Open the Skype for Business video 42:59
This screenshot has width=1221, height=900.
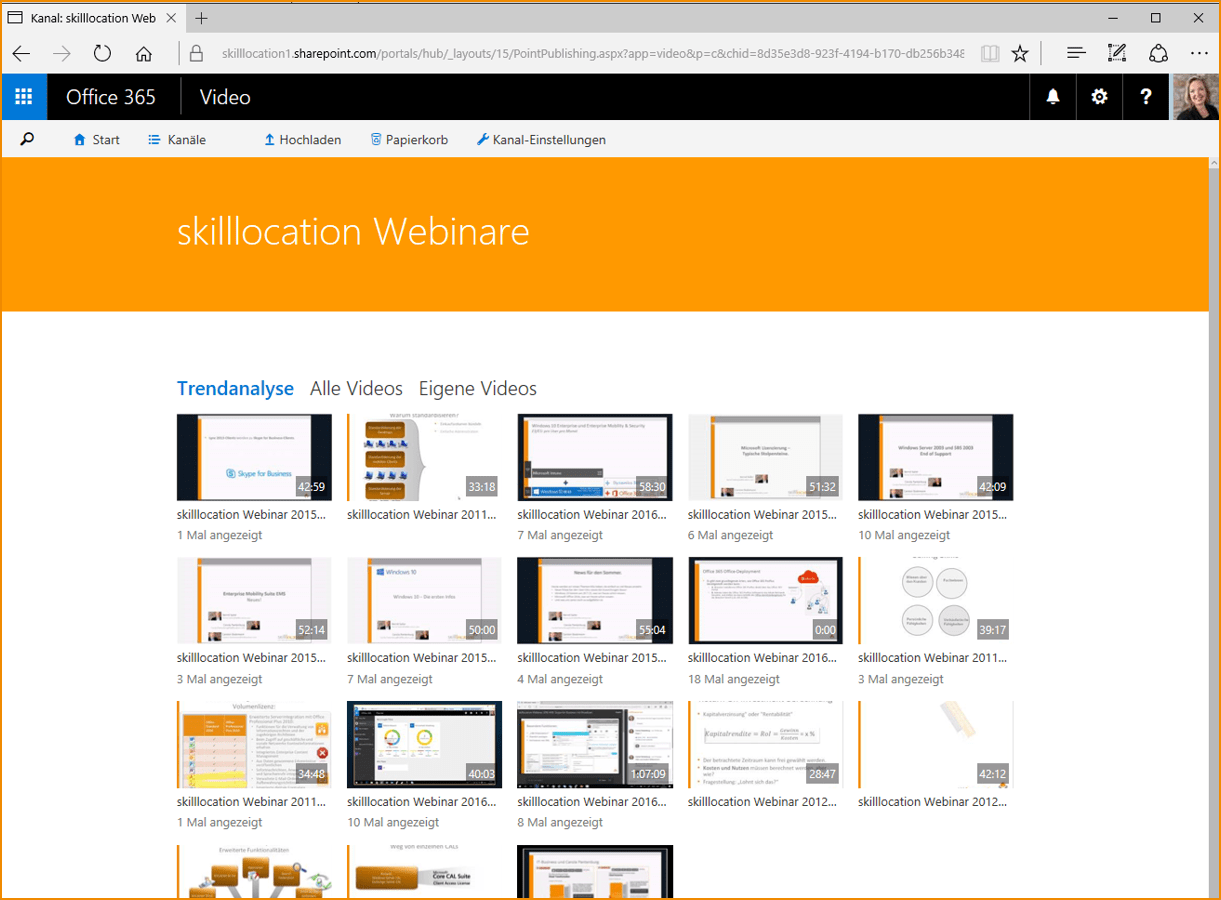coord(254,457)
